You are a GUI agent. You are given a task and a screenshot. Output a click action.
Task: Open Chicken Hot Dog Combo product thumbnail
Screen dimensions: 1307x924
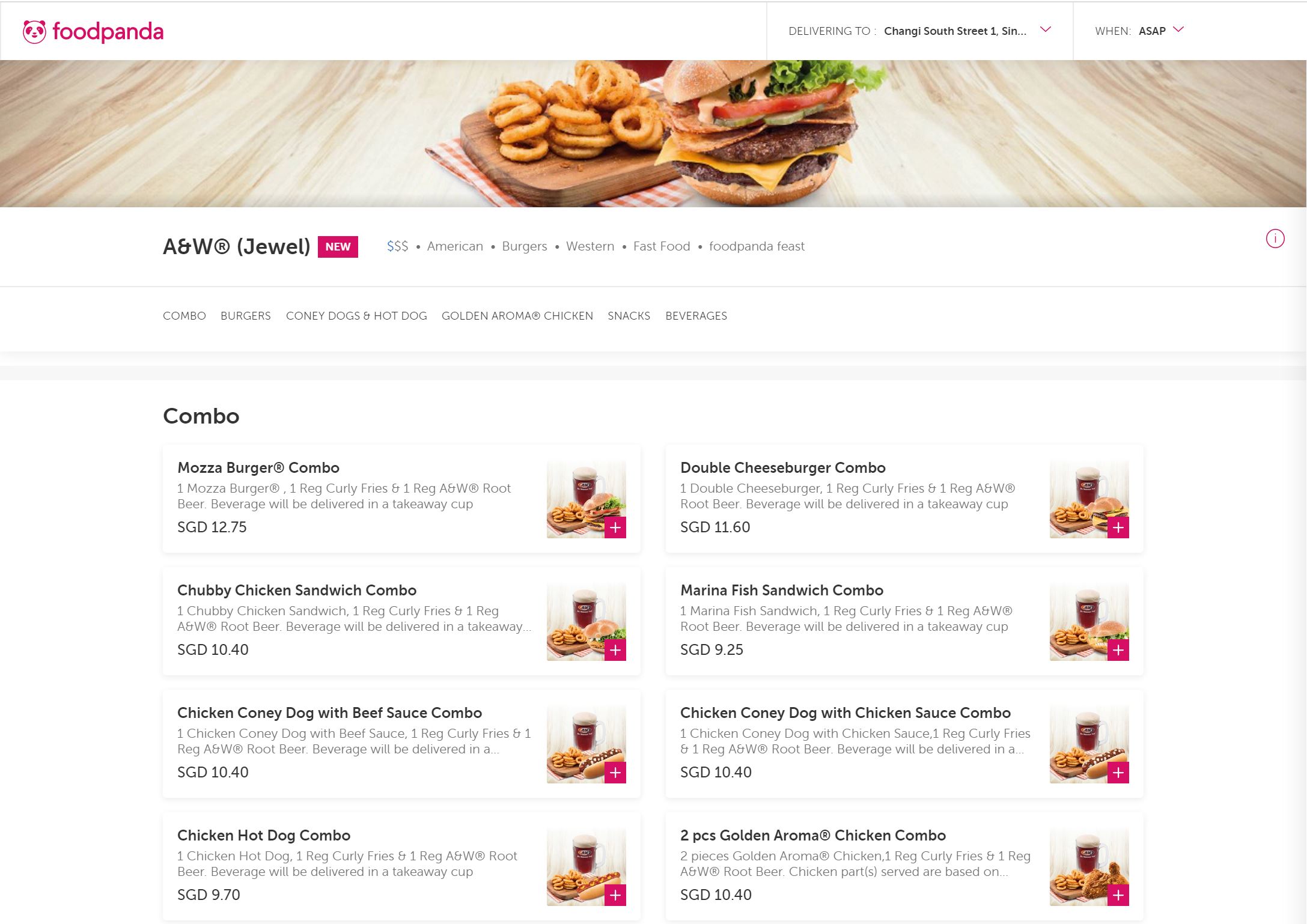tap(586, 866)
